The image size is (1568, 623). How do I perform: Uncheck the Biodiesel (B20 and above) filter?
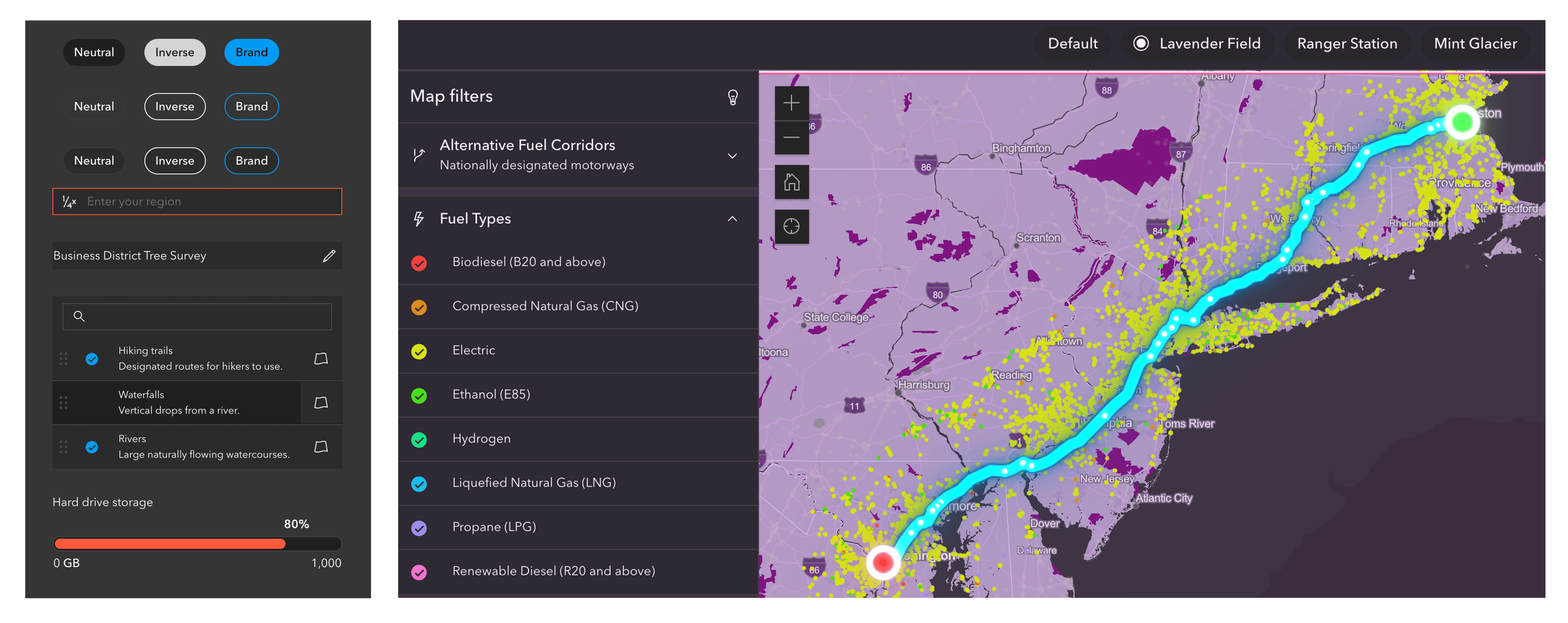pos(419,263)
